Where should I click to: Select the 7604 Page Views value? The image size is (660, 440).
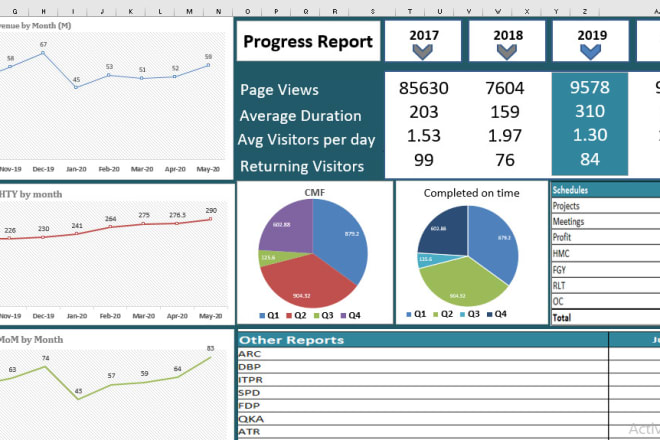(505, 88)
